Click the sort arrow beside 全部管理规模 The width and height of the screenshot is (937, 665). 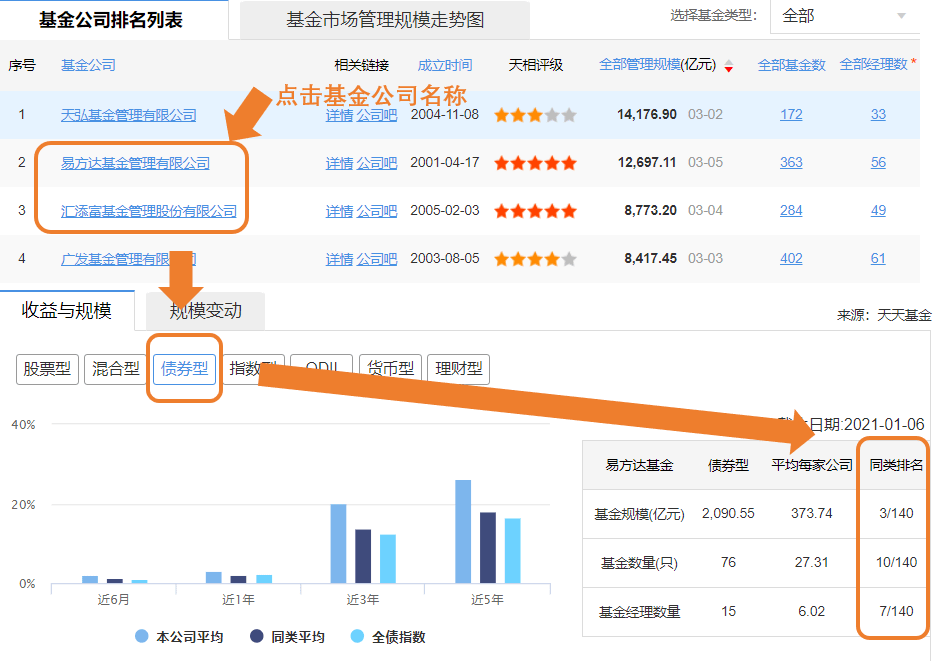tap(728, 66)
